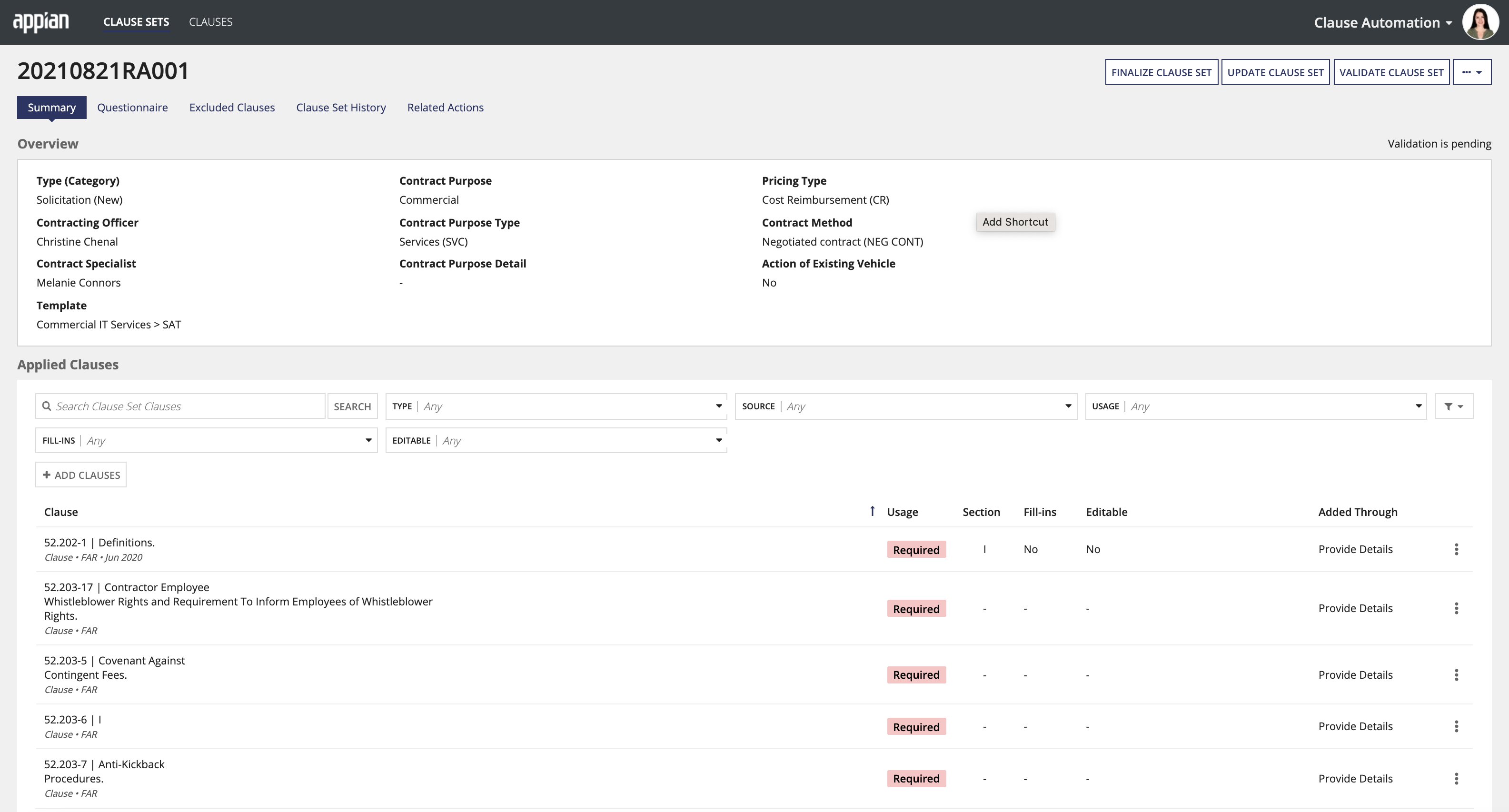Click Provide Details in 52.203-6 row
This screenshot has height=812, width=1509.
pyautogui.click(x=1355, y=726)
